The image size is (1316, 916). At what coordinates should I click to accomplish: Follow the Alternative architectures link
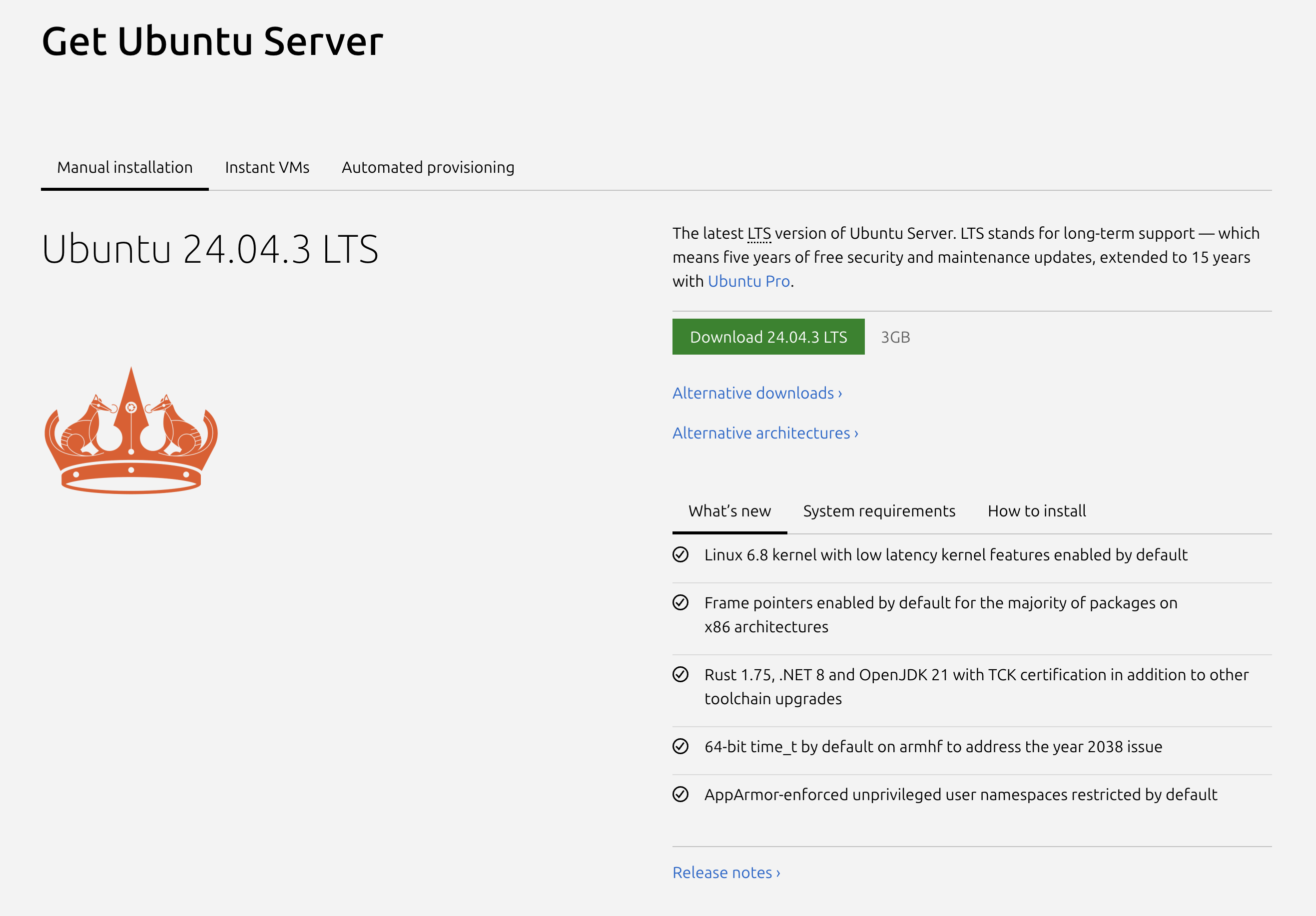(764, 433)
